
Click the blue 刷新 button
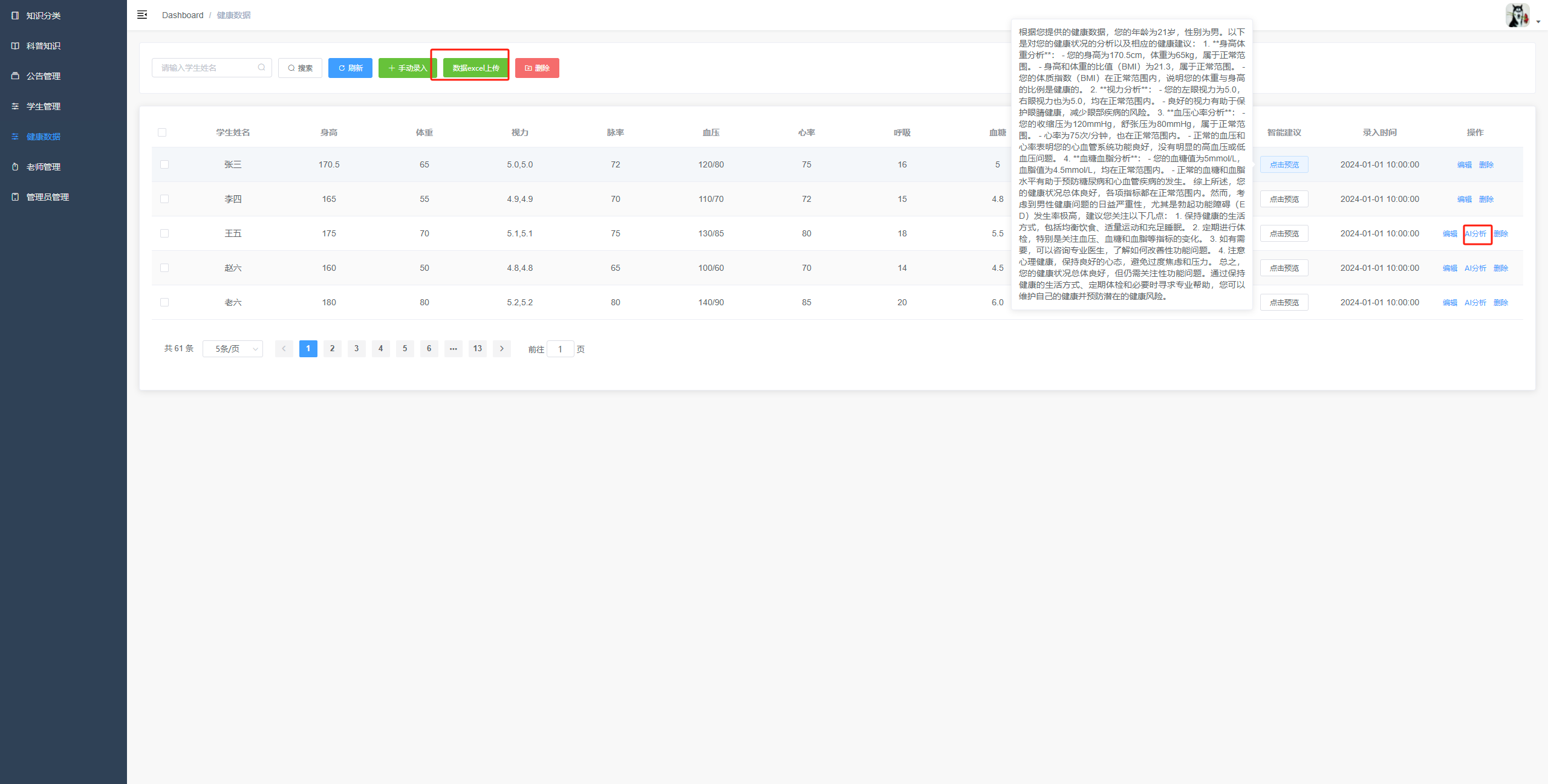point(350,68)
